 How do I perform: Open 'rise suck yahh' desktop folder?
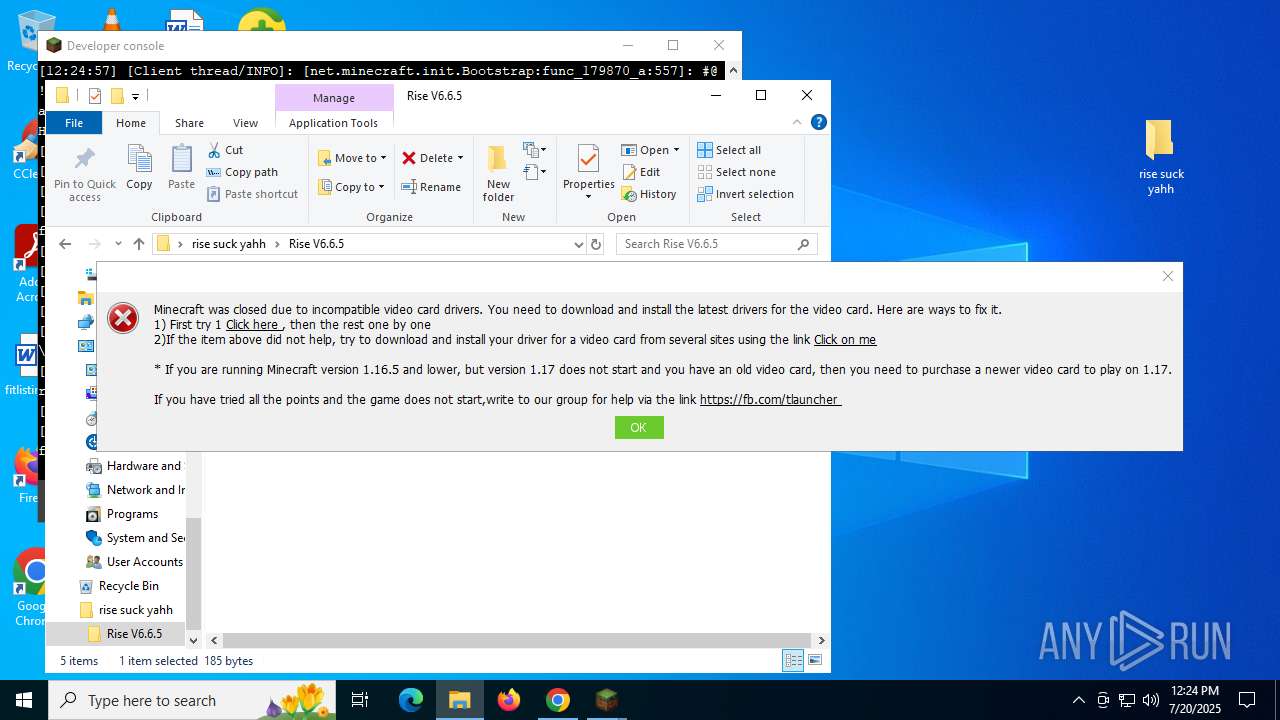pyautogui.click(x=1160, y=158)
